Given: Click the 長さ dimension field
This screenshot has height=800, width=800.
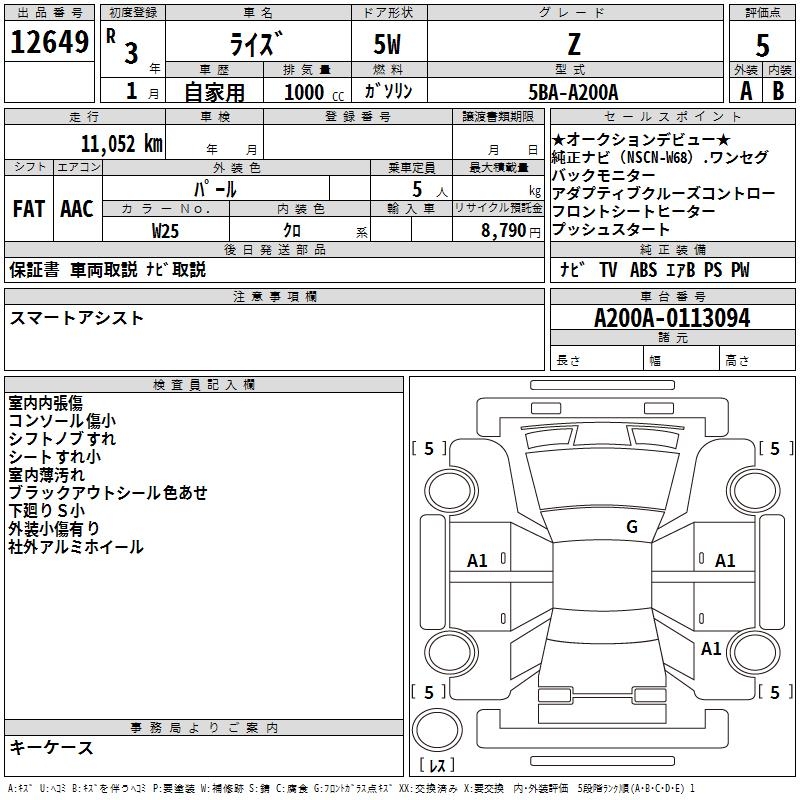Looking at the screenshot, I should (x=597, y=358).
